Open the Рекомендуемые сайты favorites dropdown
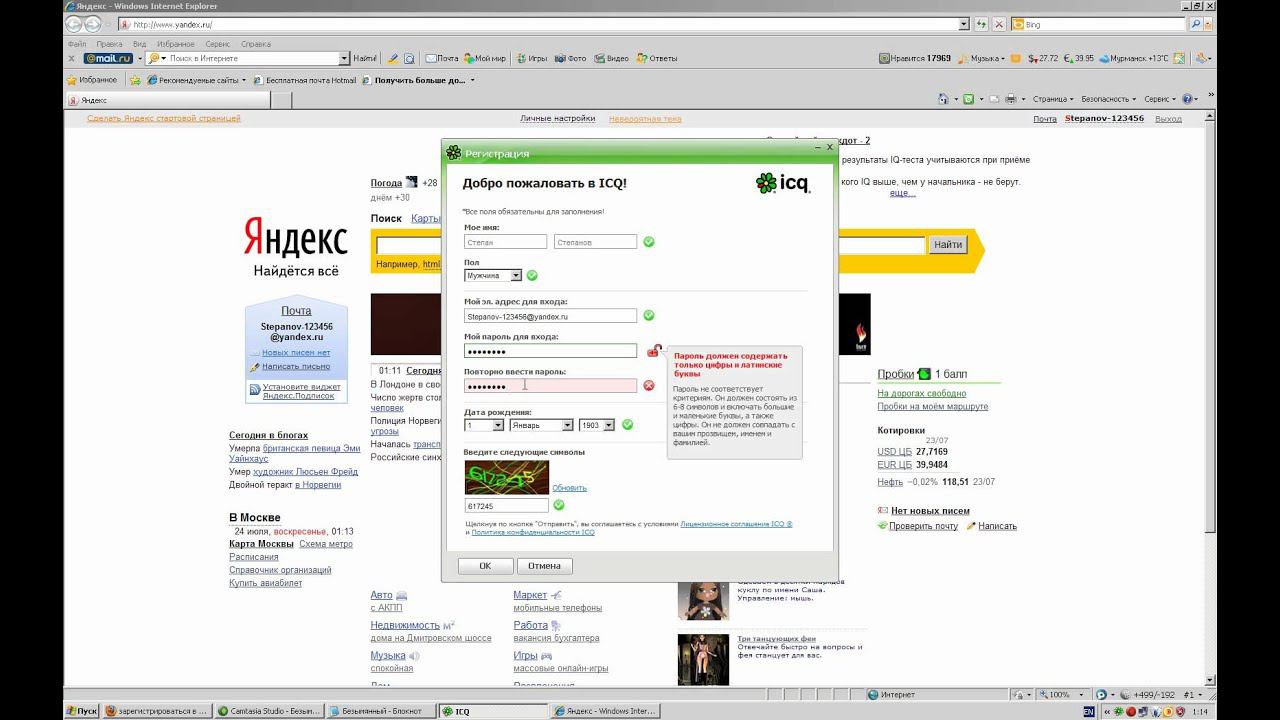The width and height of the screenshot is (1280, 720). click(196, 80)
